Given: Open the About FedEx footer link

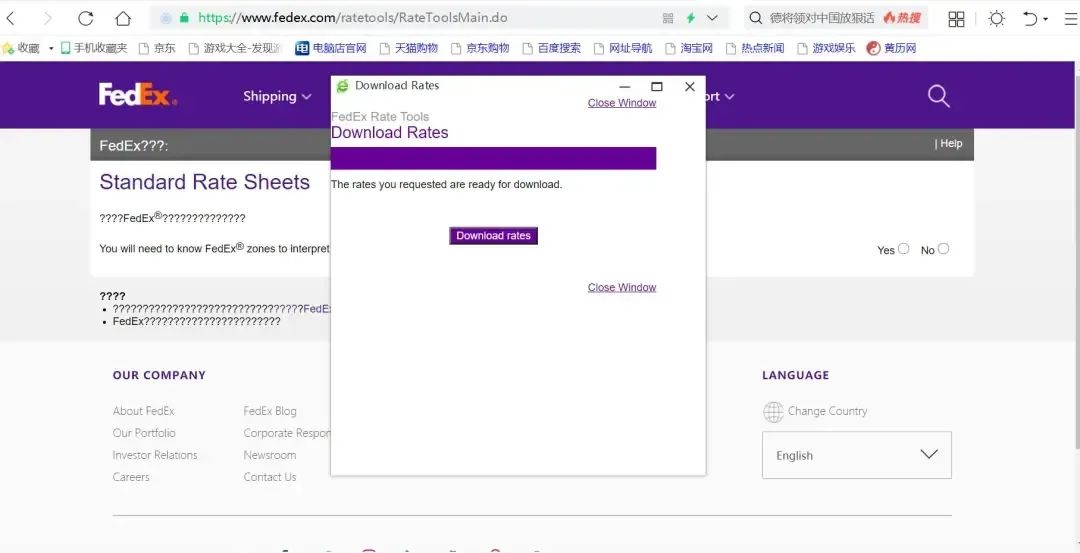Looking at the screenshot, I should click(143, 410).
